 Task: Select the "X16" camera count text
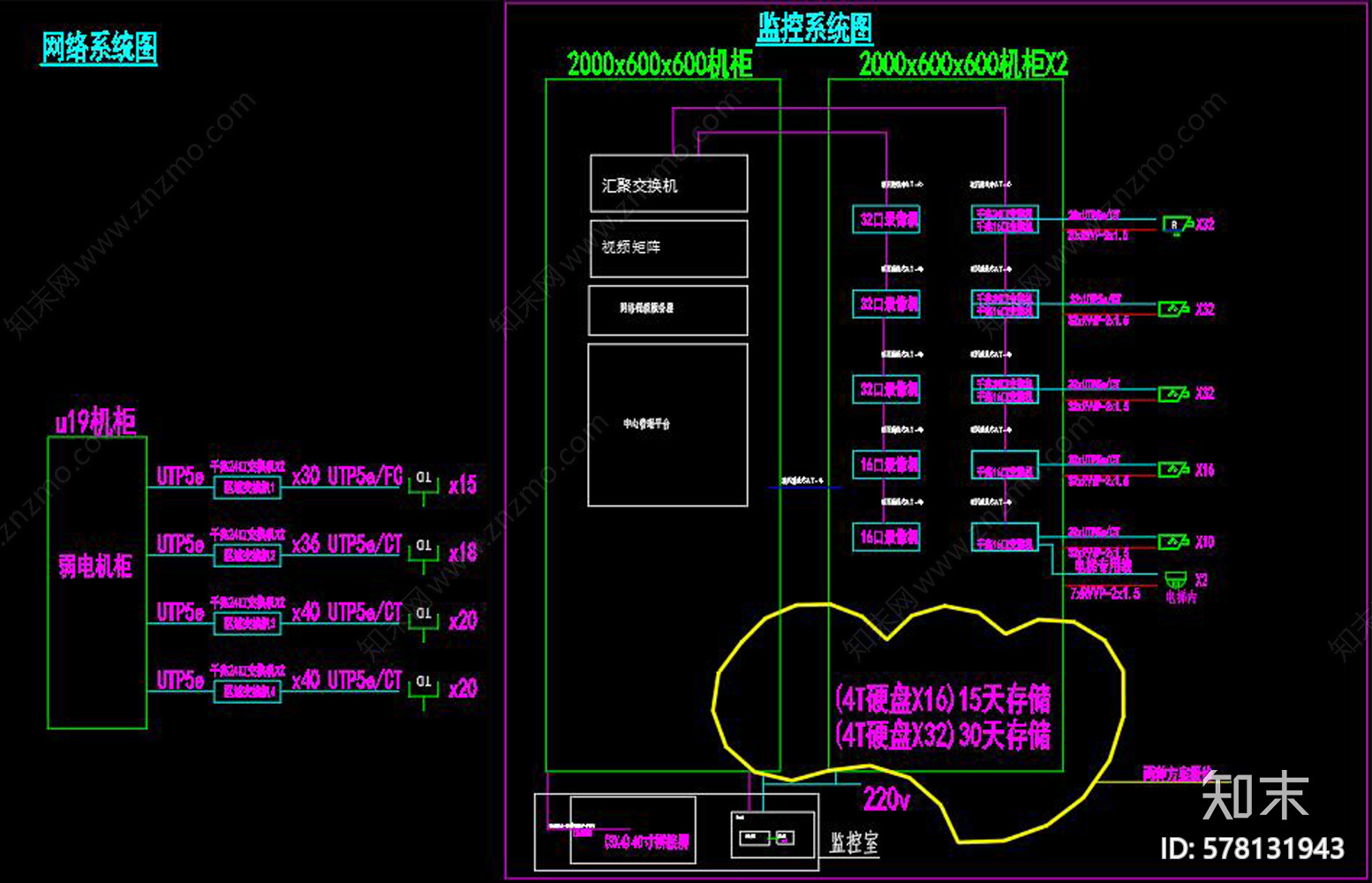1205,471
